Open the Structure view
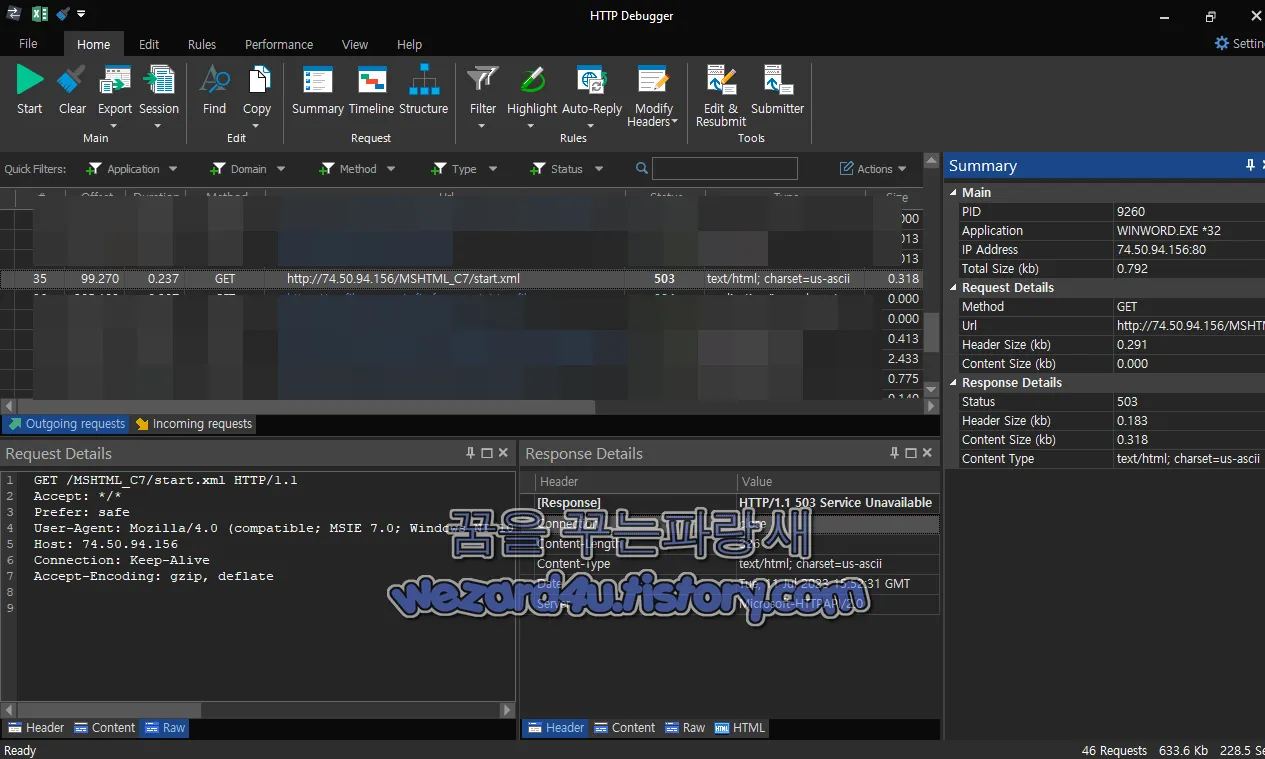Viewport: 1265px width, 759px height. click(x=424, y=90)
